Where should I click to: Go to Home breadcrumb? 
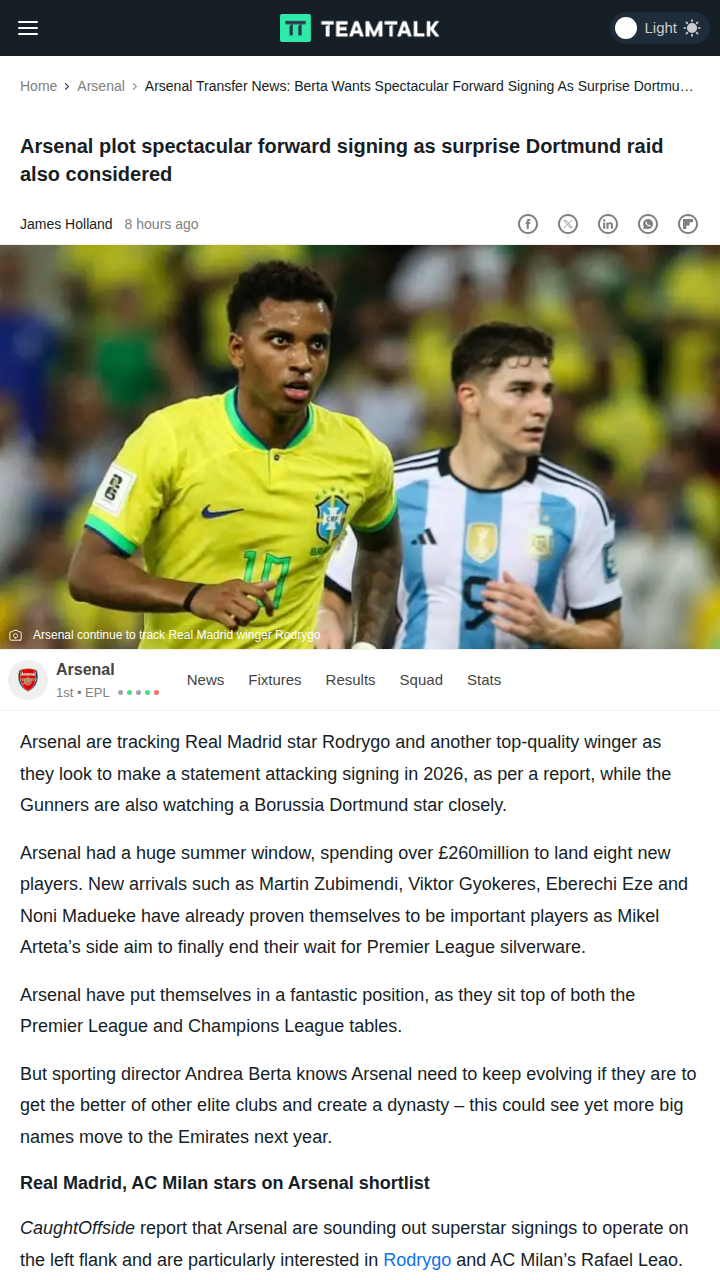tap(38, 86)
